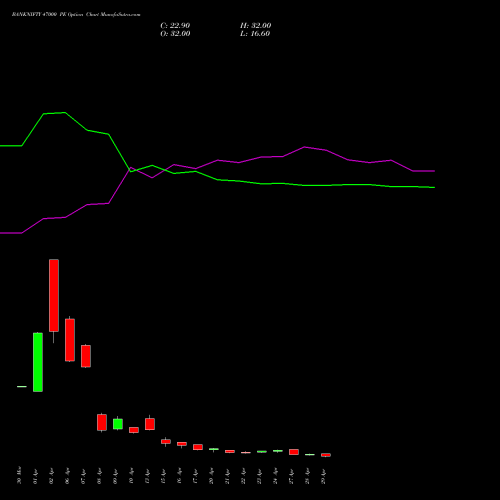Screen dimensions: 500x500
Task: Click the 30 Mar date label
Action: (x=19, y=475)
